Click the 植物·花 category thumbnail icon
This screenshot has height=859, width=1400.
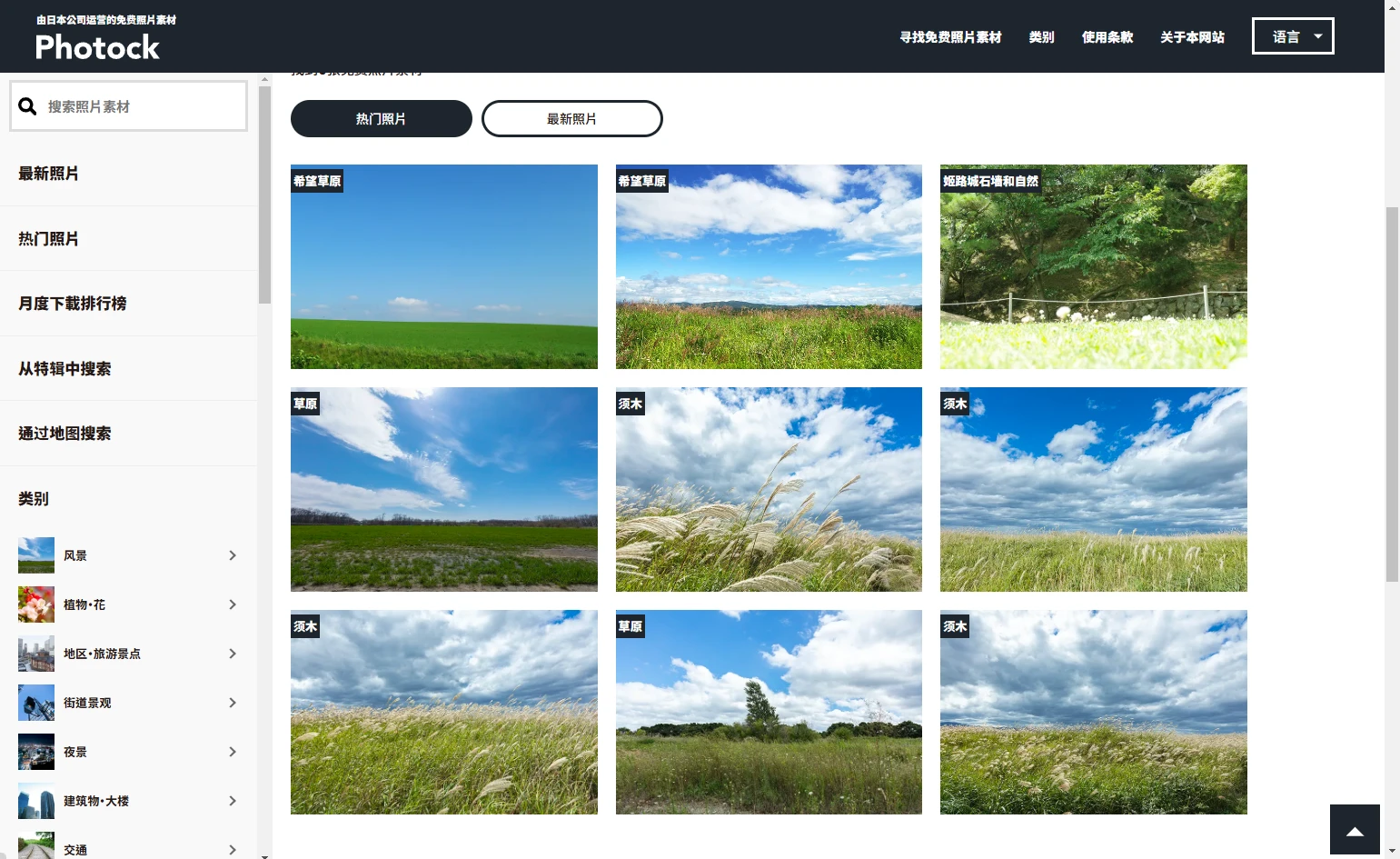pyautogui.click(x=36, y=604)
